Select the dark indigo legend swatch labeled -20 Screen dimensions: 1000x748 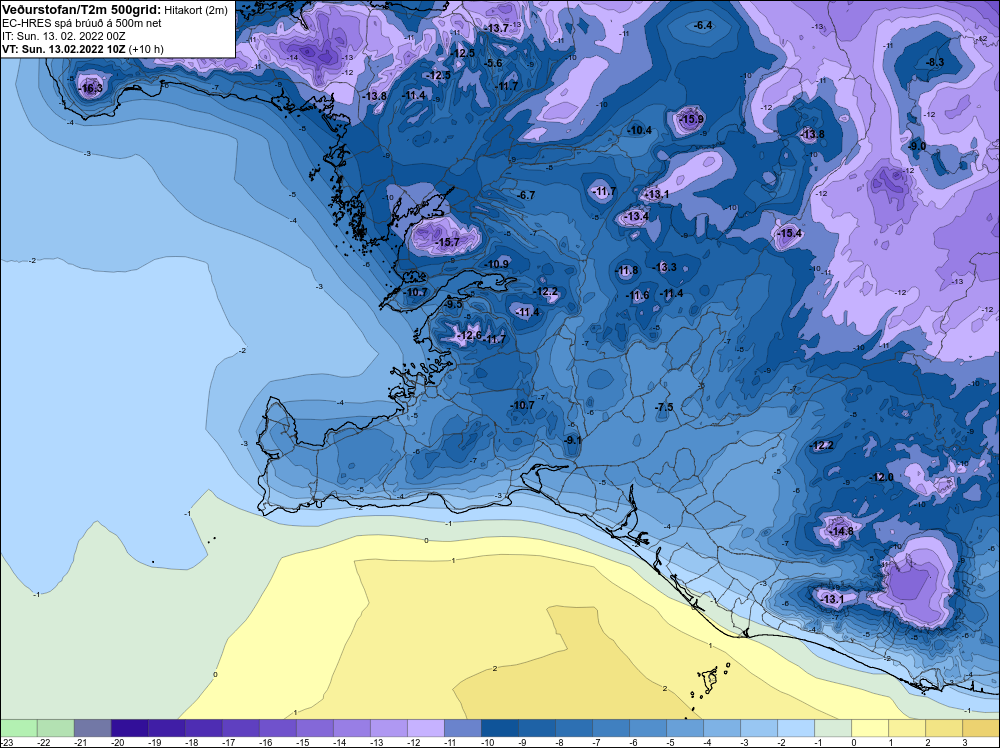pos(129,728)
